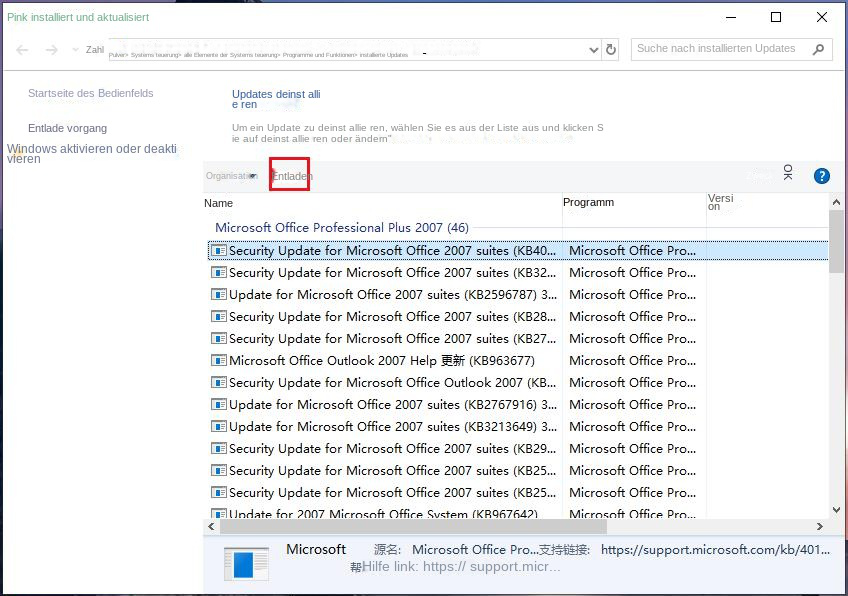The width and height of the screenshot is (848, 596).
Task: Click the update icon on the KB3213649 row
Action: (x=218, y=427)
